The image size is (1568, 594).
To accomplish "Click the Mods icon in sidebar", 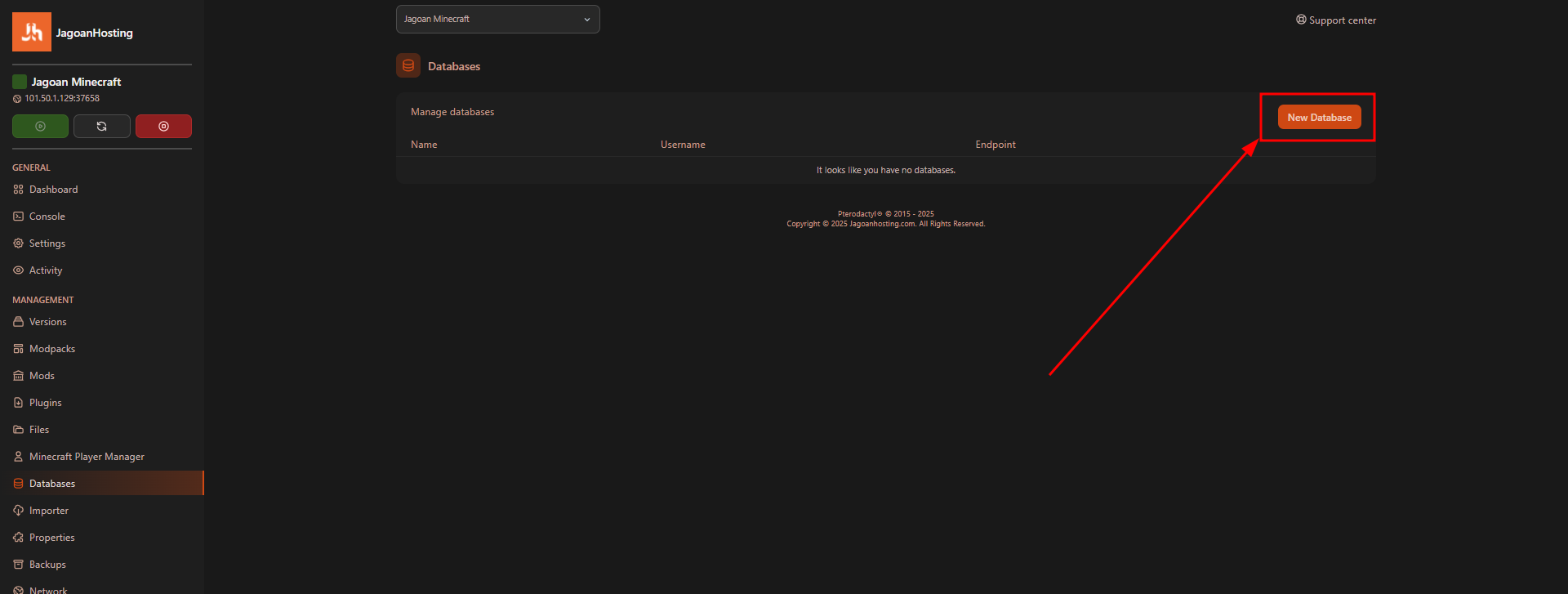I will pyautogui.click(x=18, y=376).
